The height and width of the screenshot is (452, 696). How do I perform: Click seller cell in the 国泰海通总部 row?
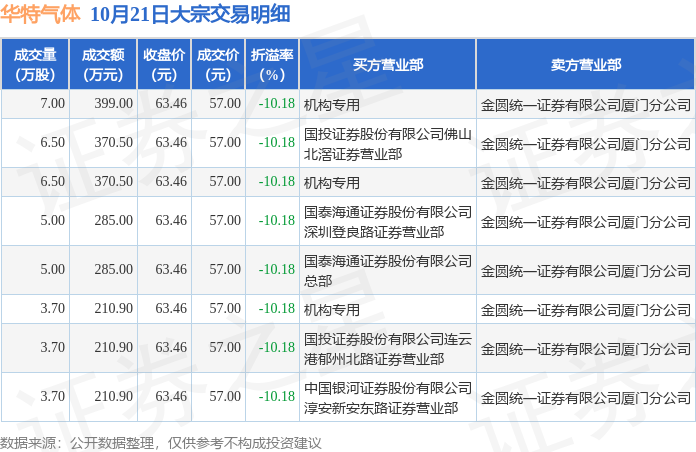[585, 271]
